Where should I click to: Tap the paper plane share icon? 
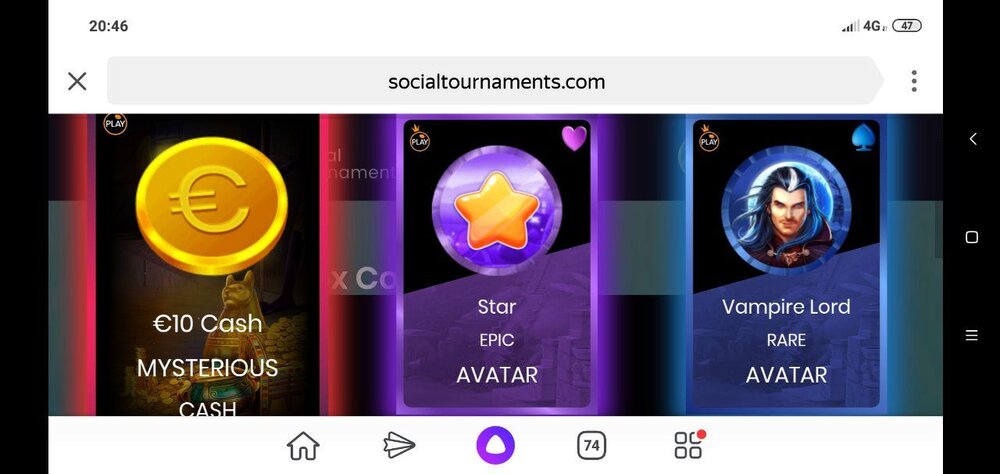tap(399, 445)
